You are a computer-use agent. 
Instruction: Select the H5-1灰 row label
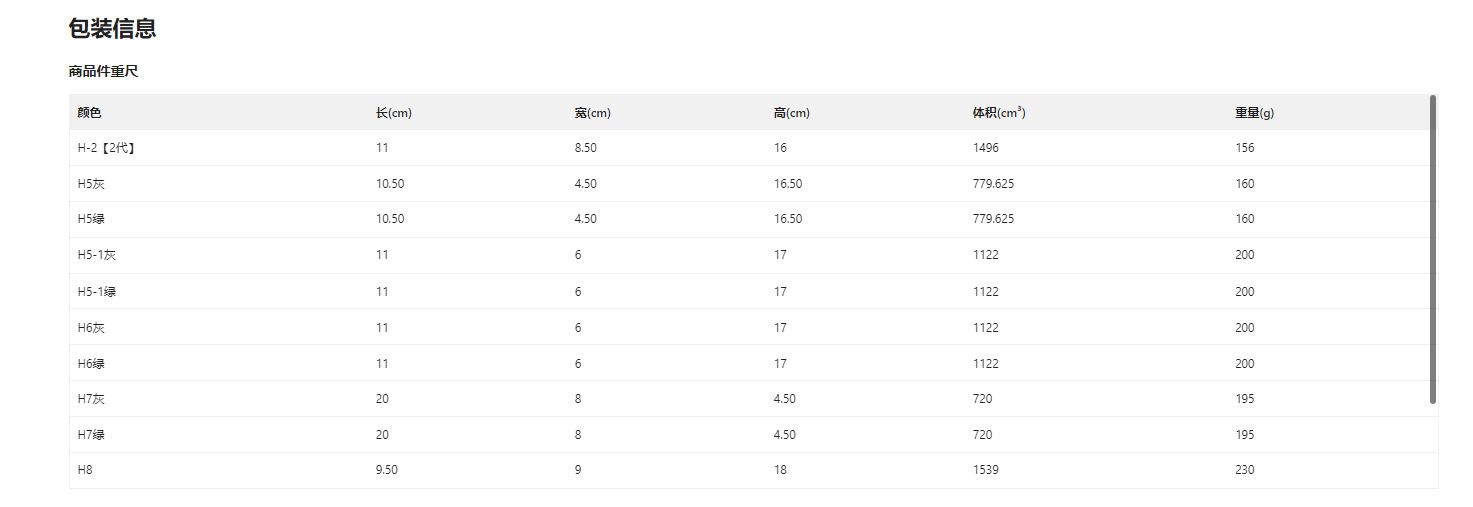point(97,255)
